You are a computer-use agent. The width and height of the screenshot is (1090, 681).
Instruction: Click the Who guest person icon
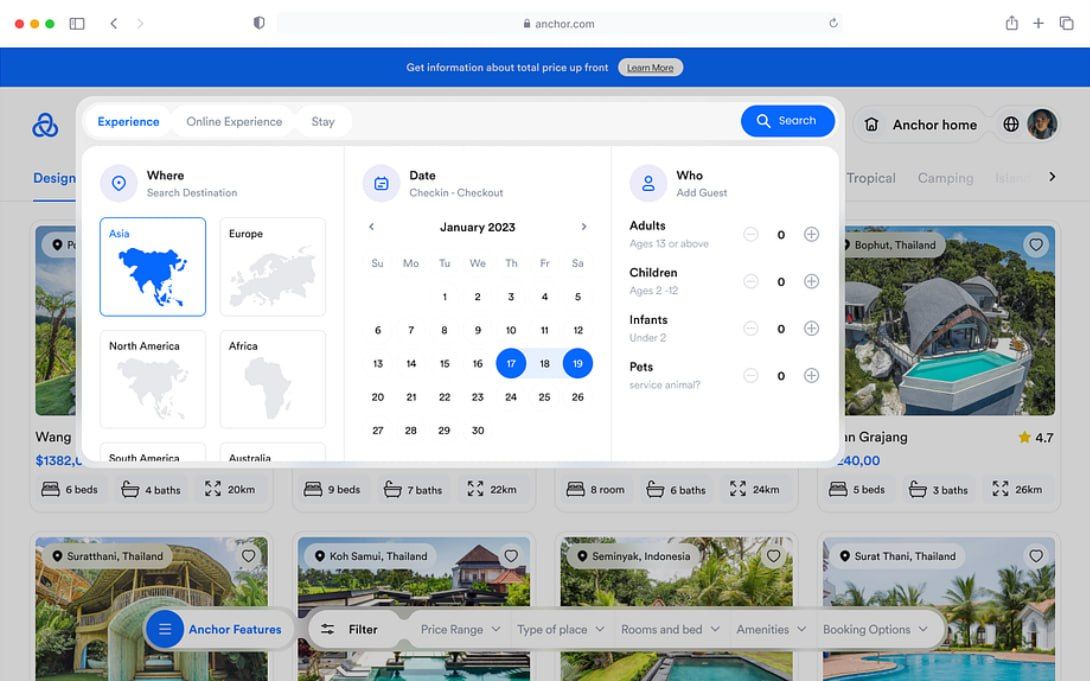coord(648,183)
